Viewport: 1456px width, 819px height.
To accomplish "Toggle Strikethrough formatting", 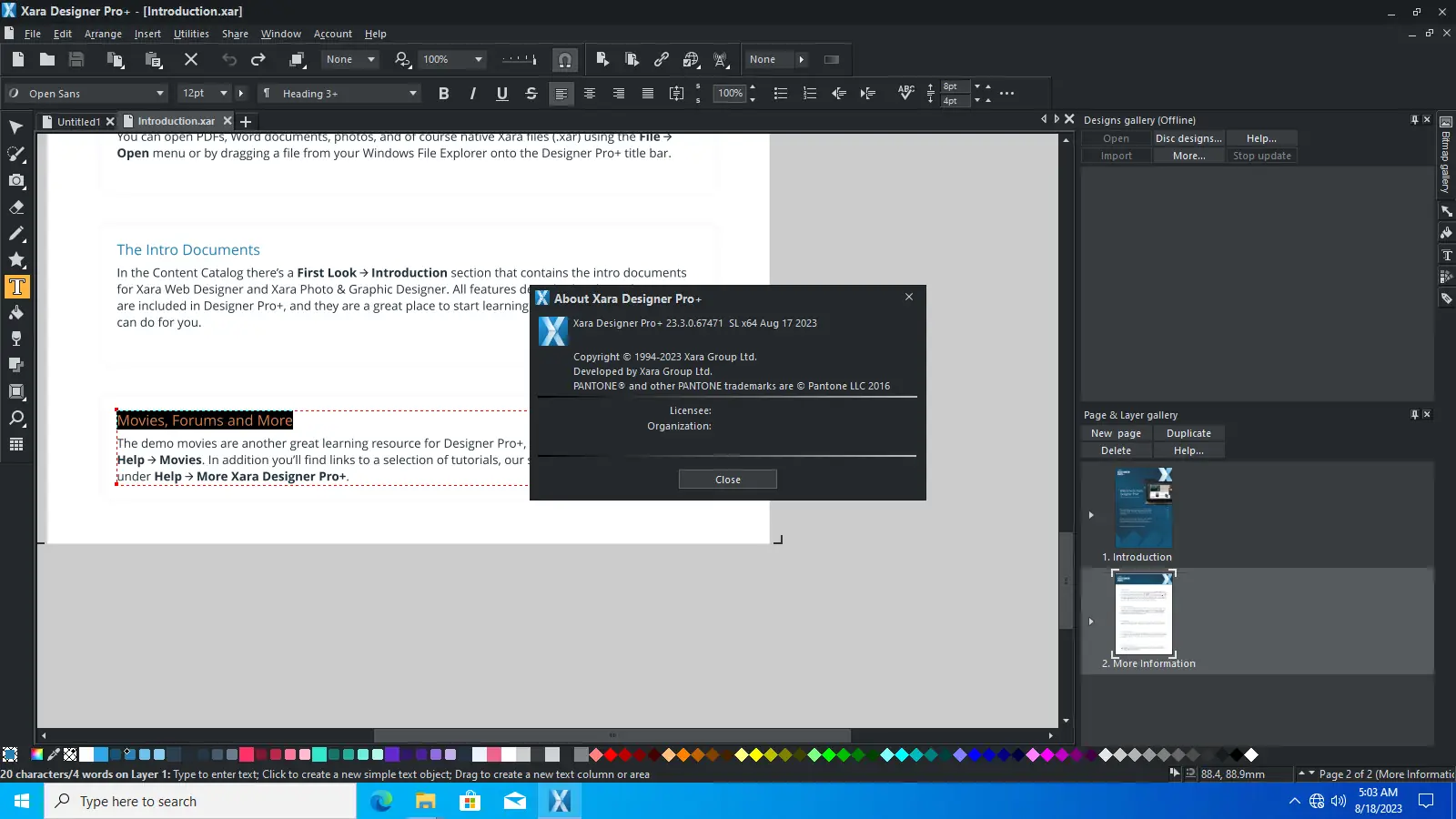I will click(x=531, y=93).
